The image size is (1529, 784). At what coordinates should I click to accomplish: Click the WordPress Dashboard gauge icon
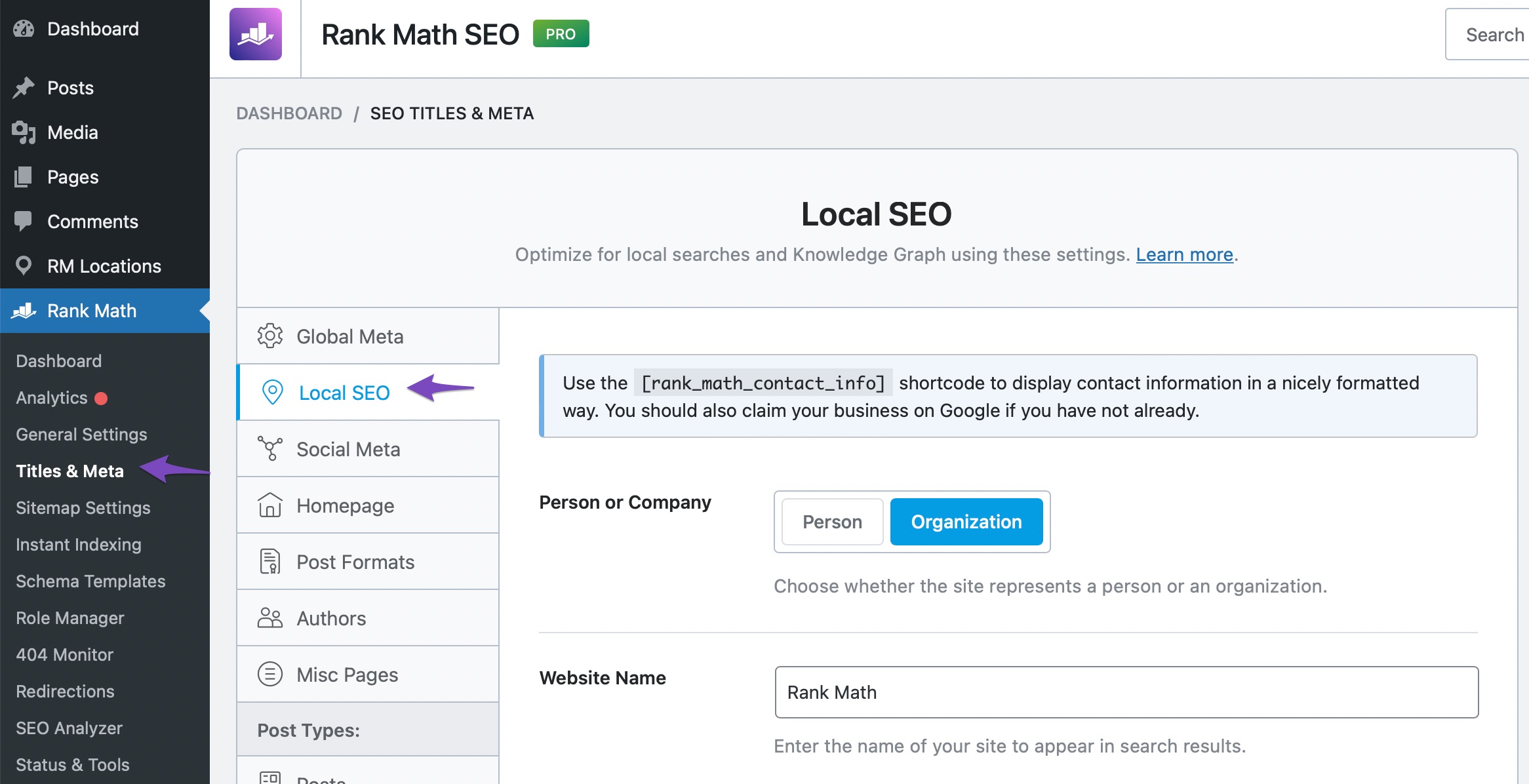[x=24, y=29]
